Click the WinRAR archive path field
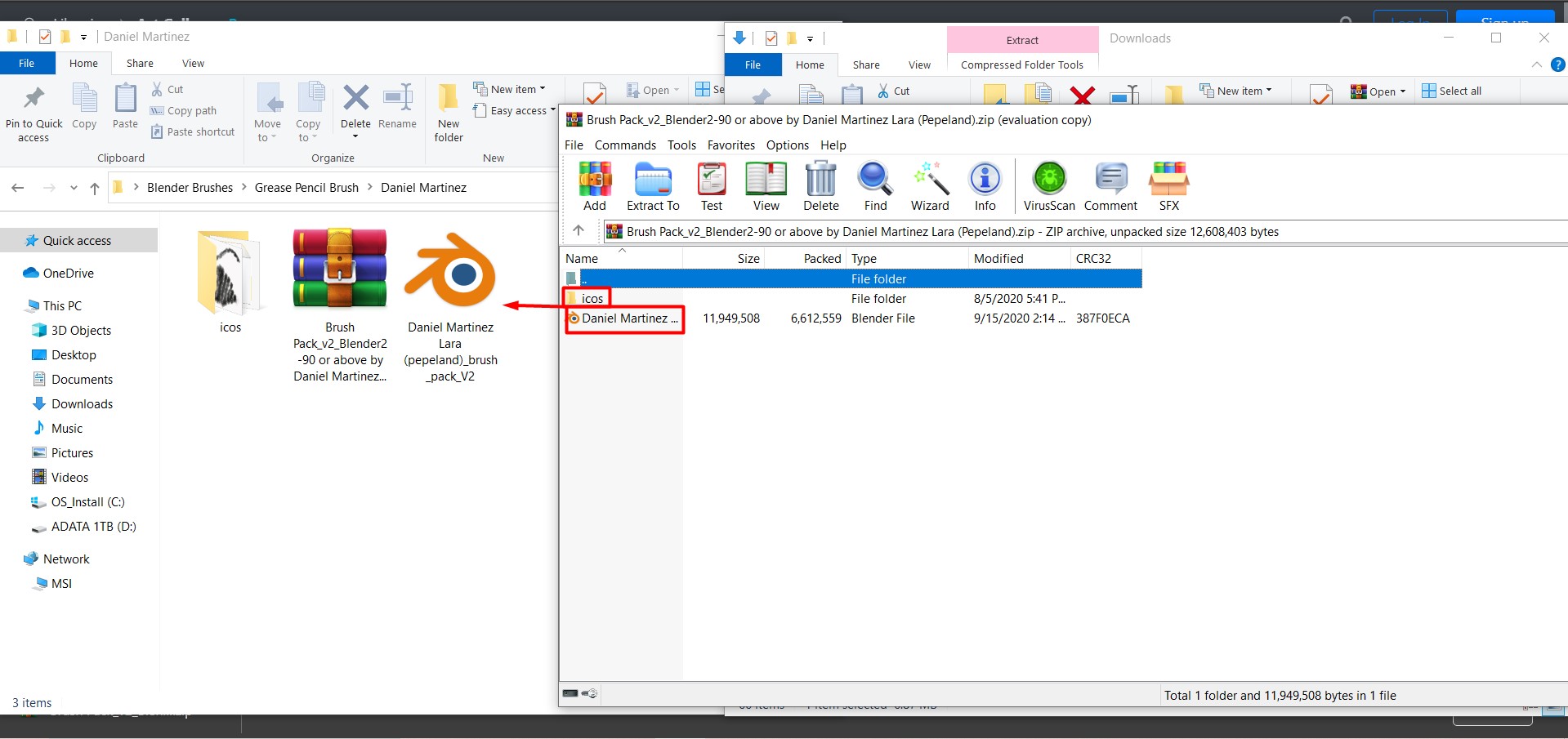 pos(1083,231)
